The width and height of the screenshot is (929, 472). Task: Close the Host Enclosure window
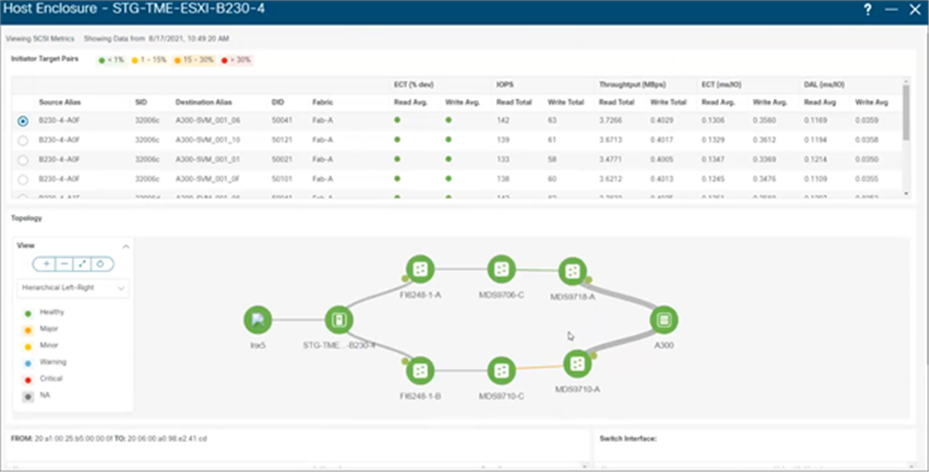915,9
